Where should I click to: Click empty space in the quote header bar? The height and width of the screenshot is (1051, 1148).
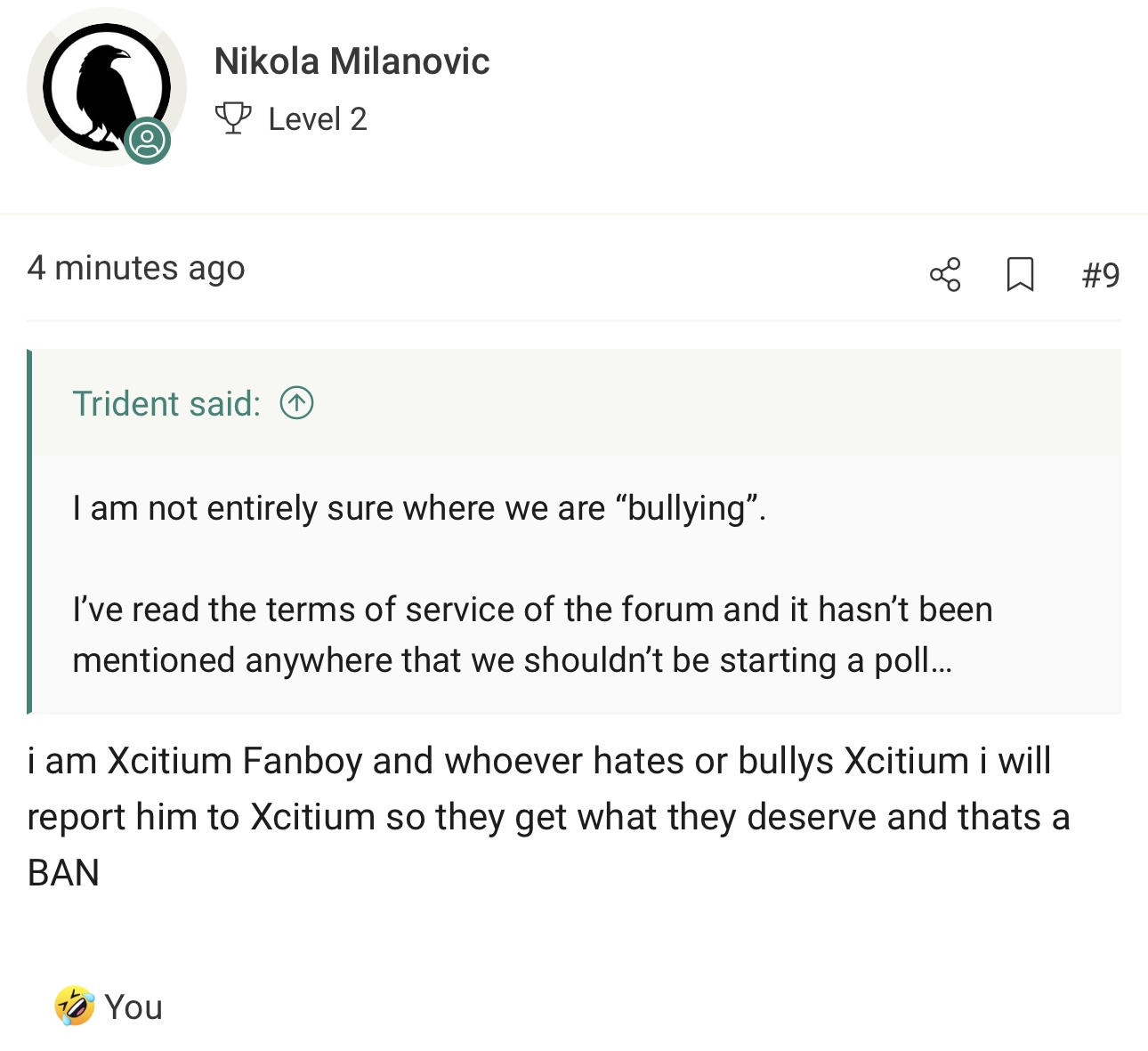(712, 404)
